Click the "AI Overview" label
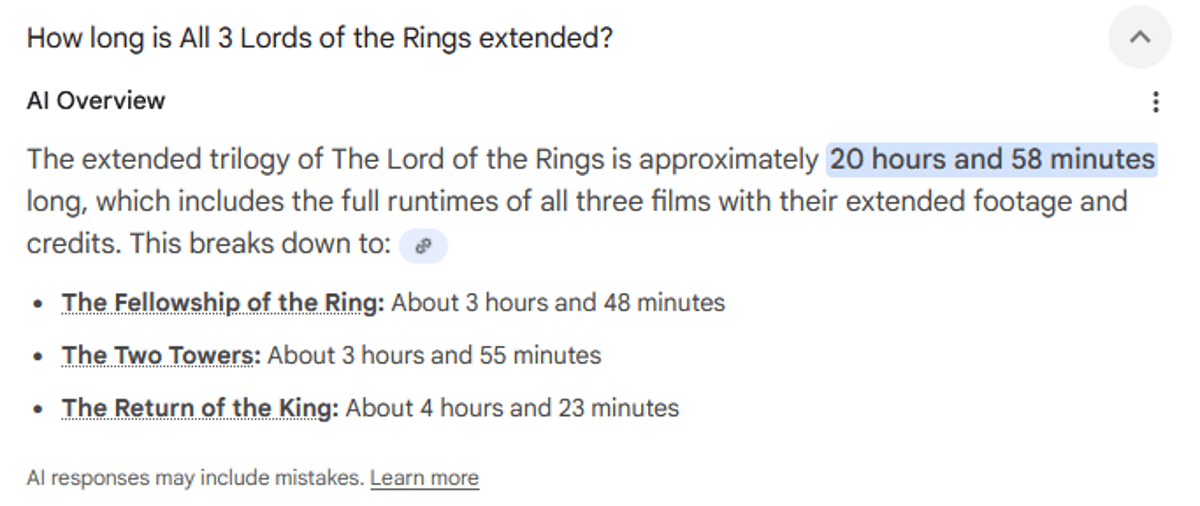This screenshot has width=1200, height=506. [96, 101]
